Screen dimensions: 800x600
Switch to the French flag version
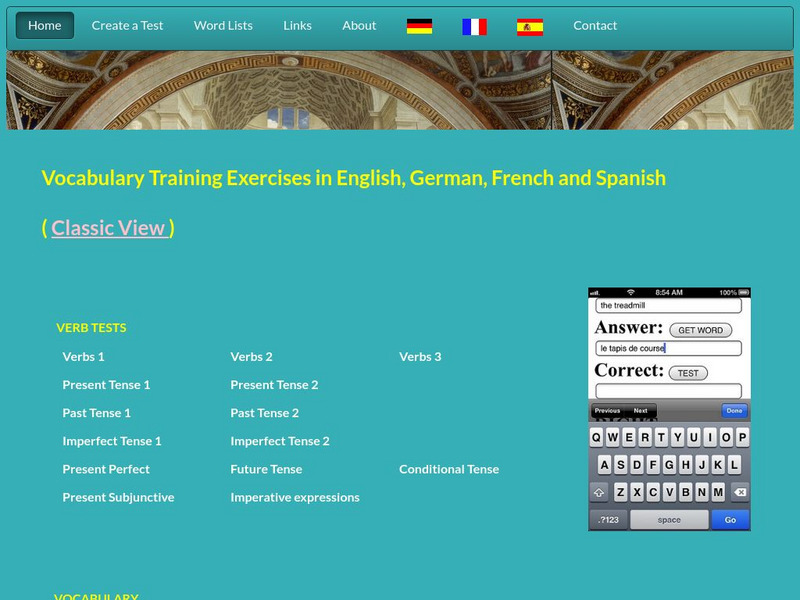click(474, 27)
